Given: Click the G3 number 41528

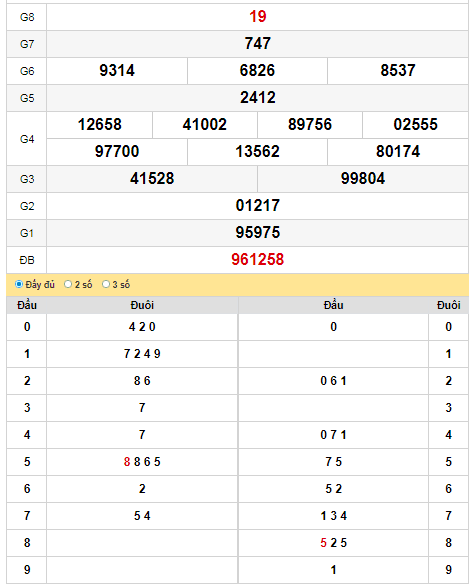Looking at the screenshot, I should click(152, 178).
